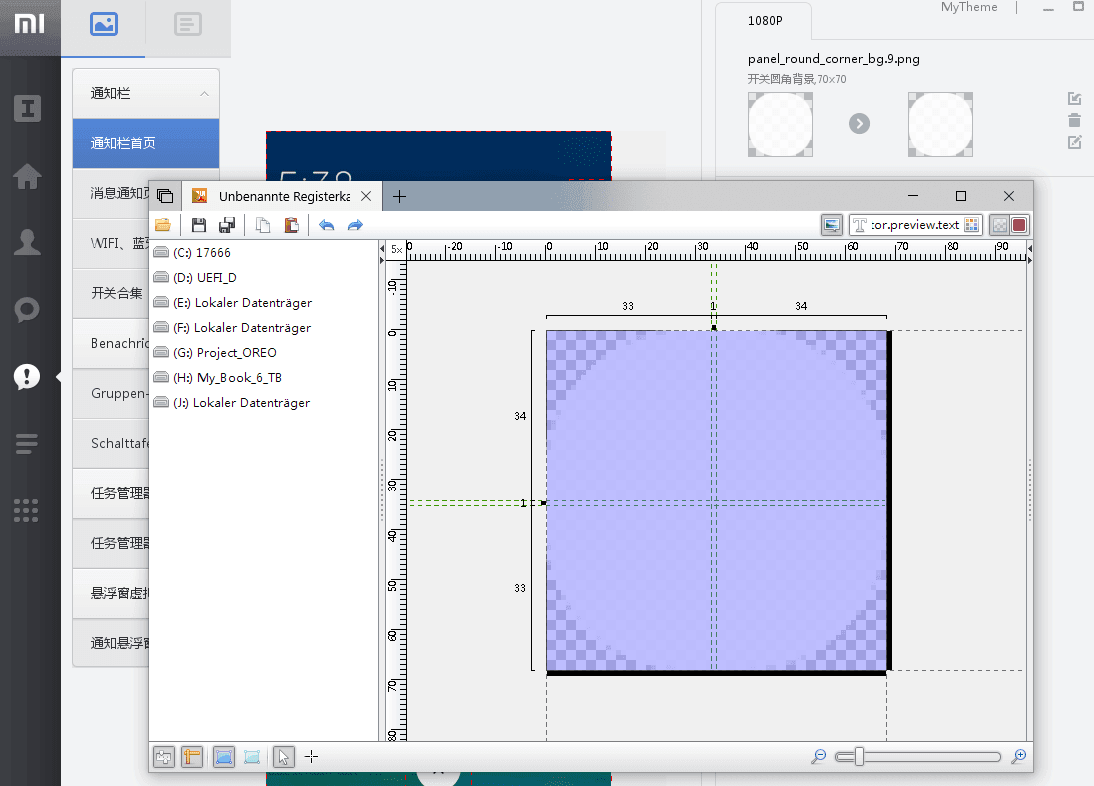Select the red background color swatch

point(1019,225)
